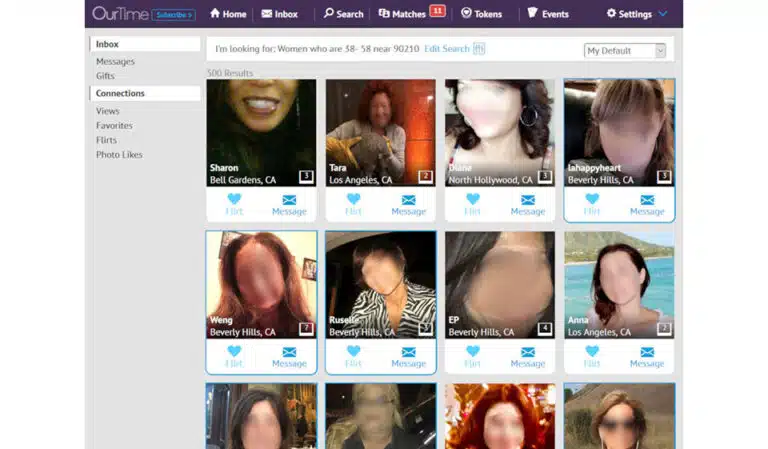This screenshot has height=449, width=768.
Task: Click the Edit Search link
Action: pos(446,49)
